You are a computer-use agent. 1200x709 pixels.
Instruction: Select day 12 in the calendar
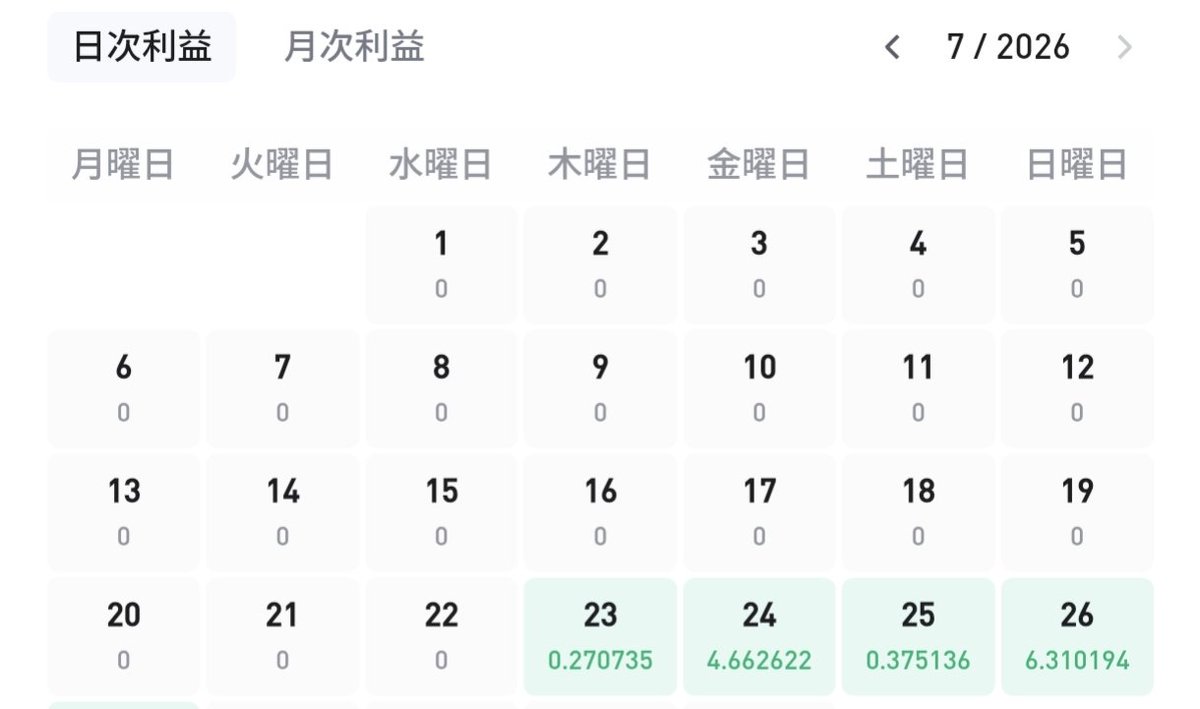[1077, 389]
